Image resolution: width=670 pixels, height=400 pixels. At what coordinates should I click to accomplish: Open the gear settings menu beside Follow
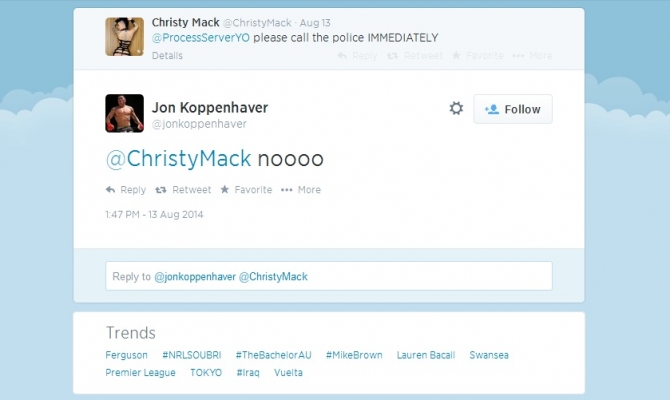(456, 108)
